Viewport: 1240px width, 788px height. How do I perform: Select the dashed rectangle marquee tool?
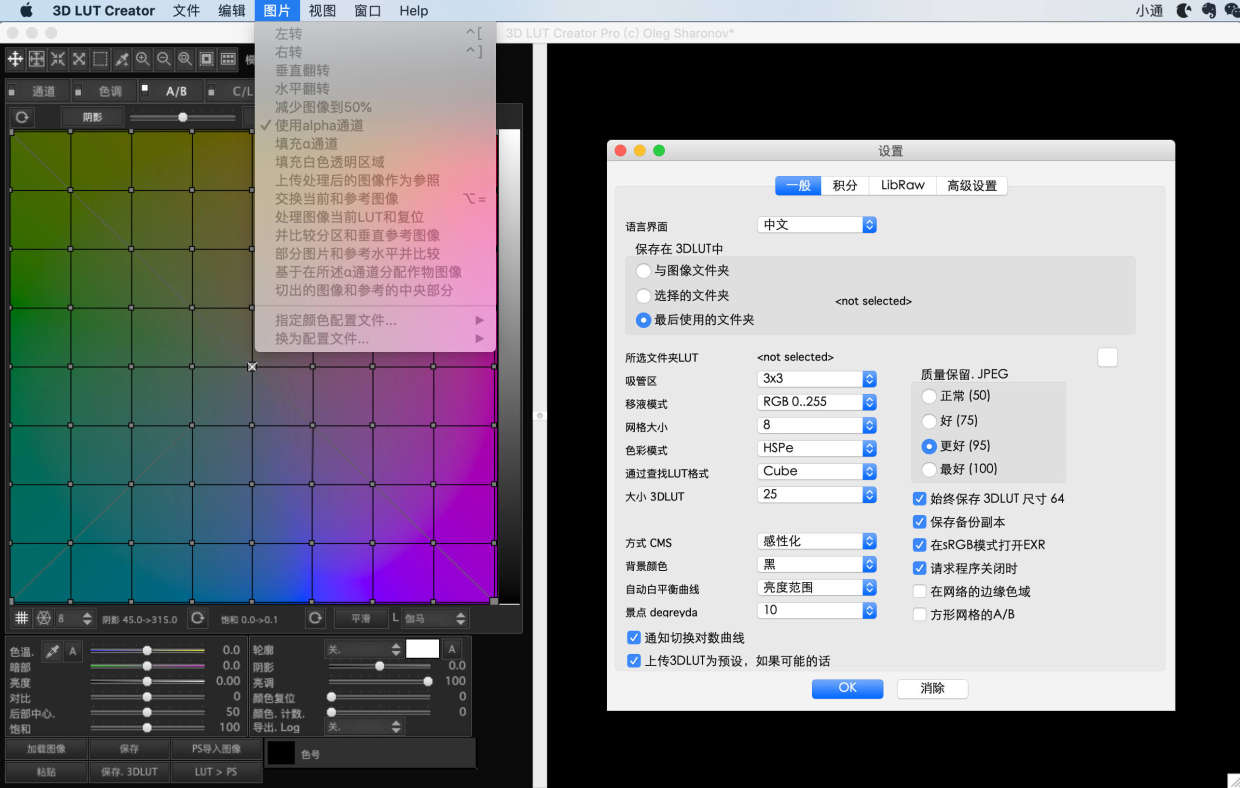[x=100, y=59]
